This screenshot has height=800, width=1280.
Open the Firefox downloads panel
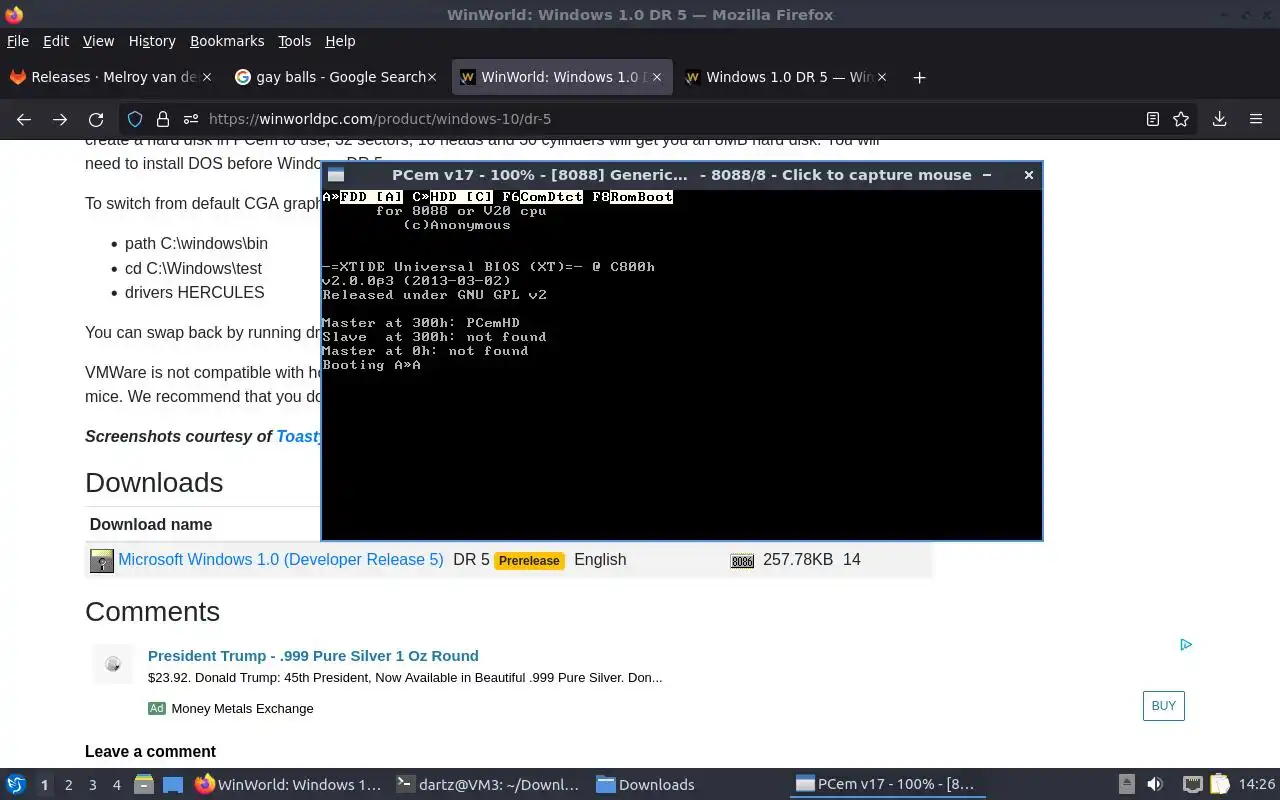click(1219, 119)
